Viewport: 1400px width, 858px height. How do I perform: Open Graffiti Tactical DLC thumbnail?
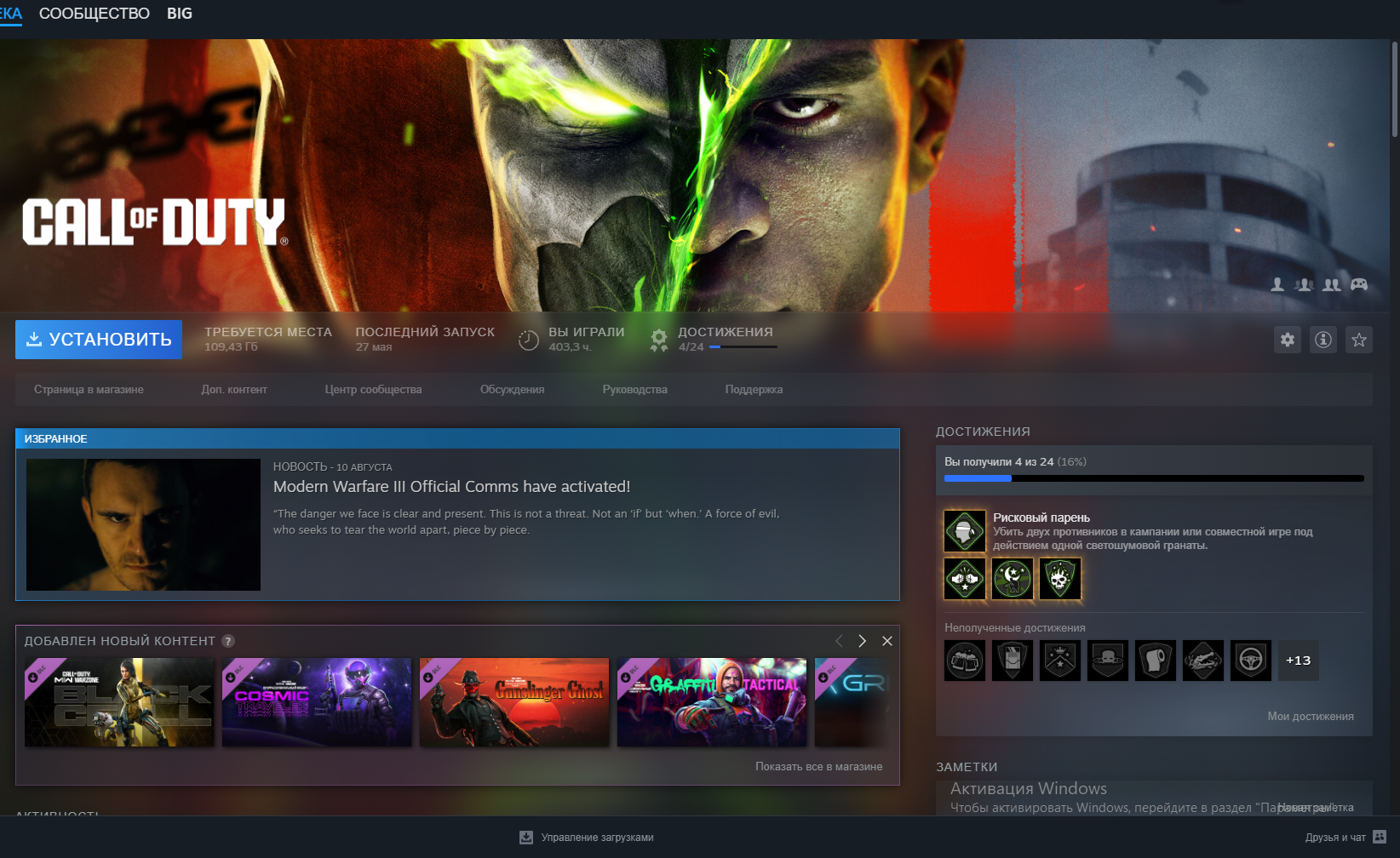[x=712, y=702]
